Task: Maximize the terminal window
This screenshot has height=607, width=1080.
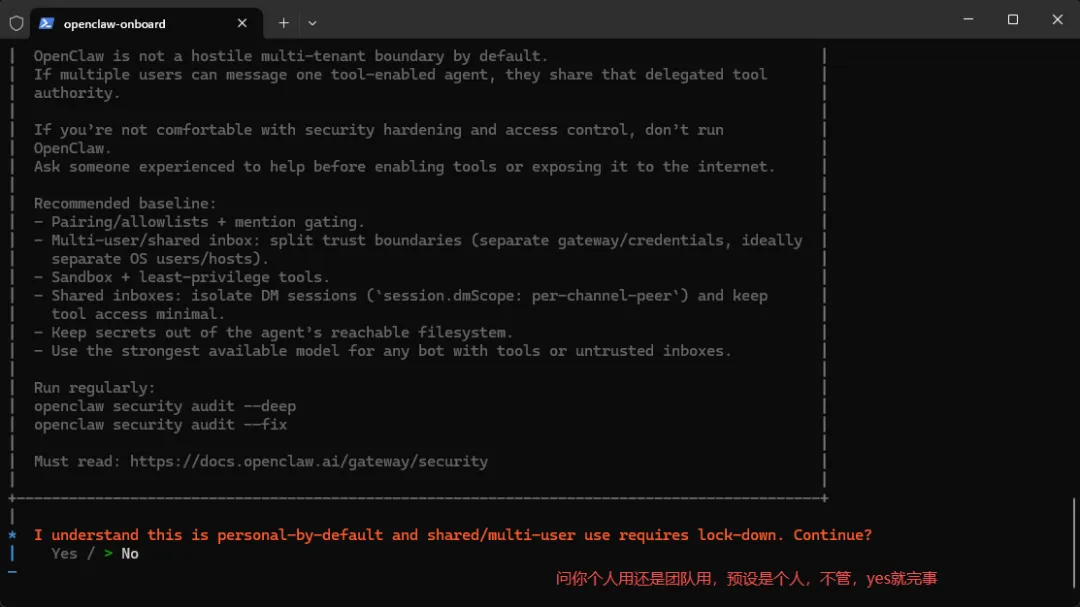Action: point(1013,19)
